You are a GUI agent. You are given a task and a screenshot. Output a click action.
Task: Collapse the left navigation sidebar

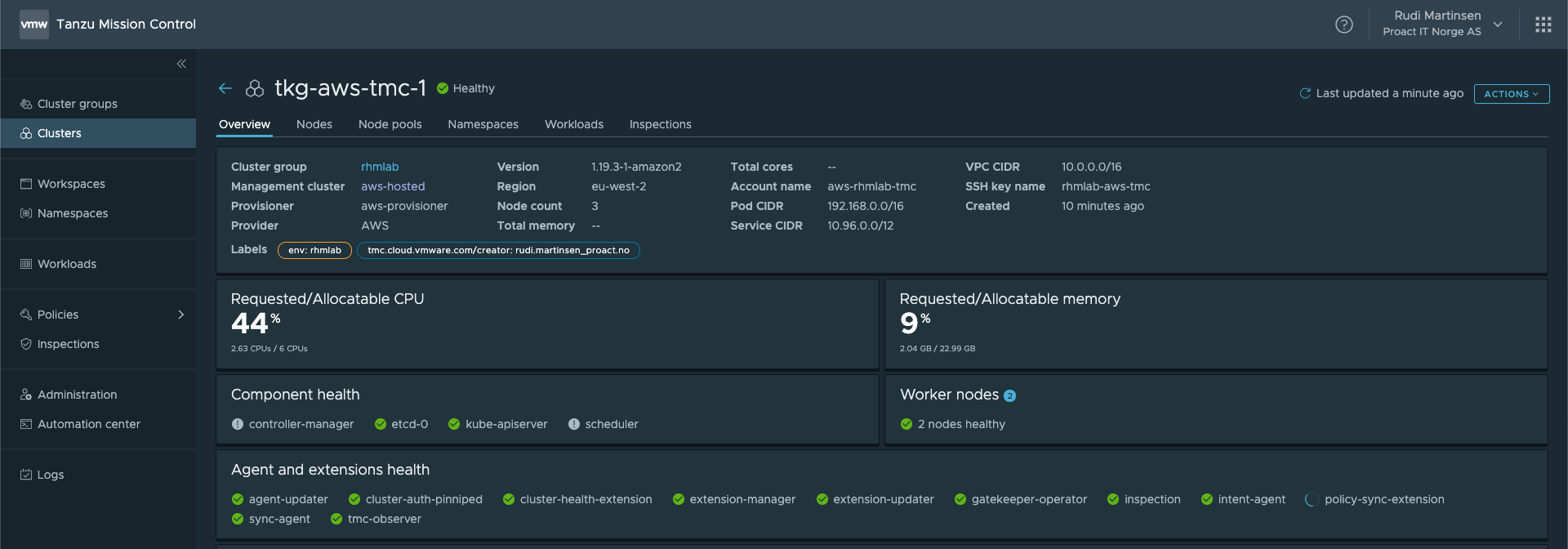181,64
